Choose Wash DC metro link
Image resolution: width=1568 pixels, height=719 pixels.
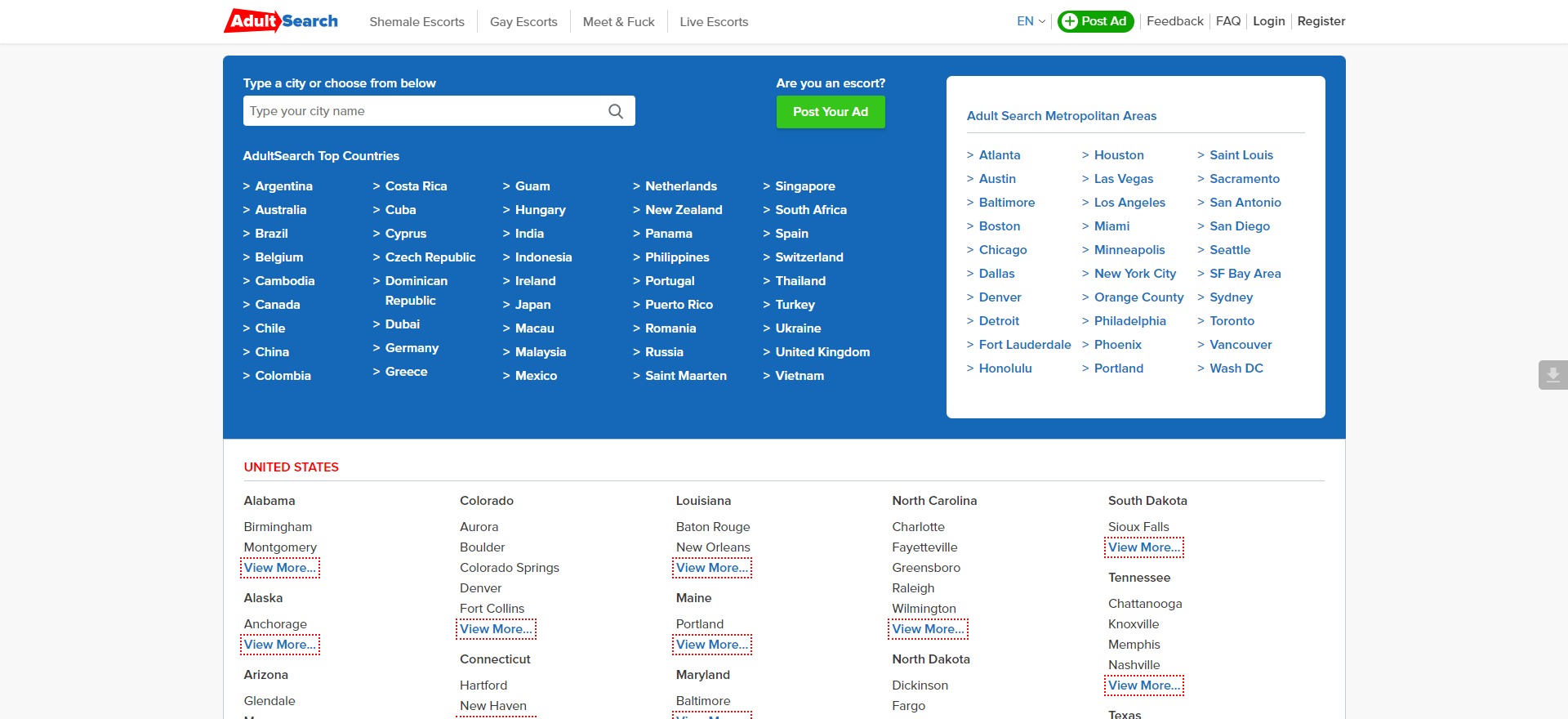tap(1236, 368)
